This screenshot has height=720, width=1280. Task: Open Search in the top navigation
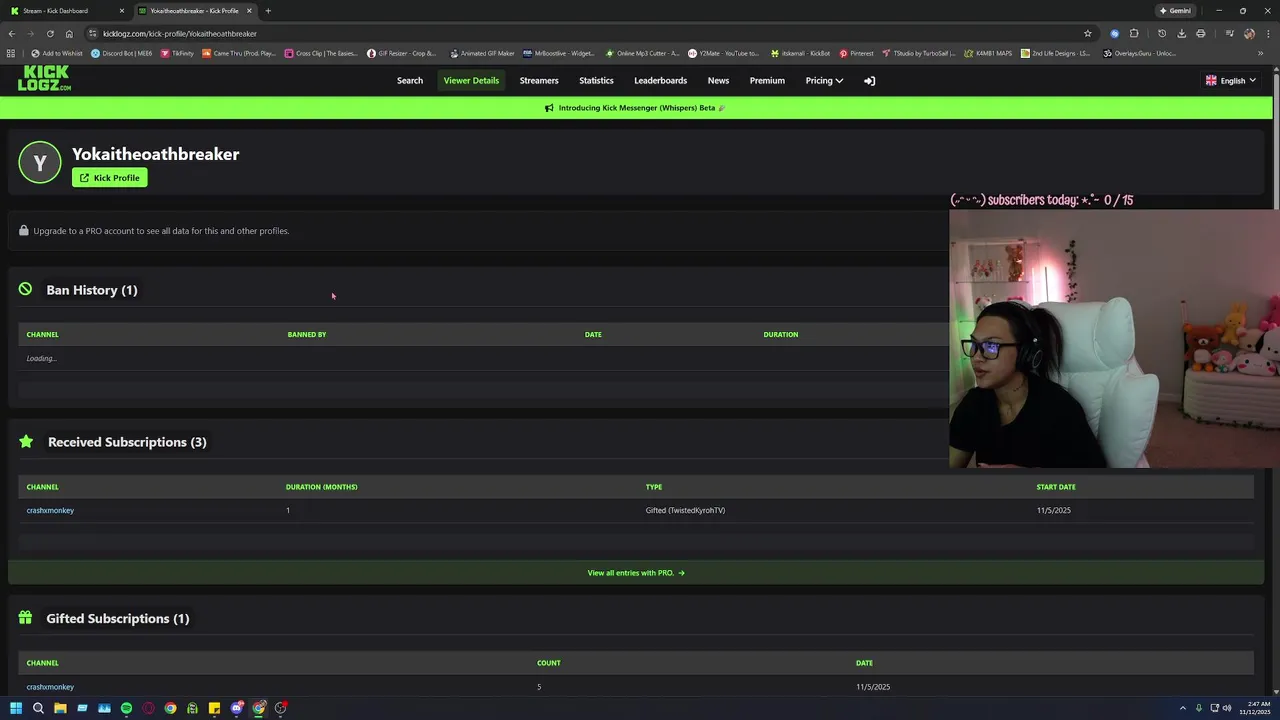pyautogui.click(x=410, y=81)
